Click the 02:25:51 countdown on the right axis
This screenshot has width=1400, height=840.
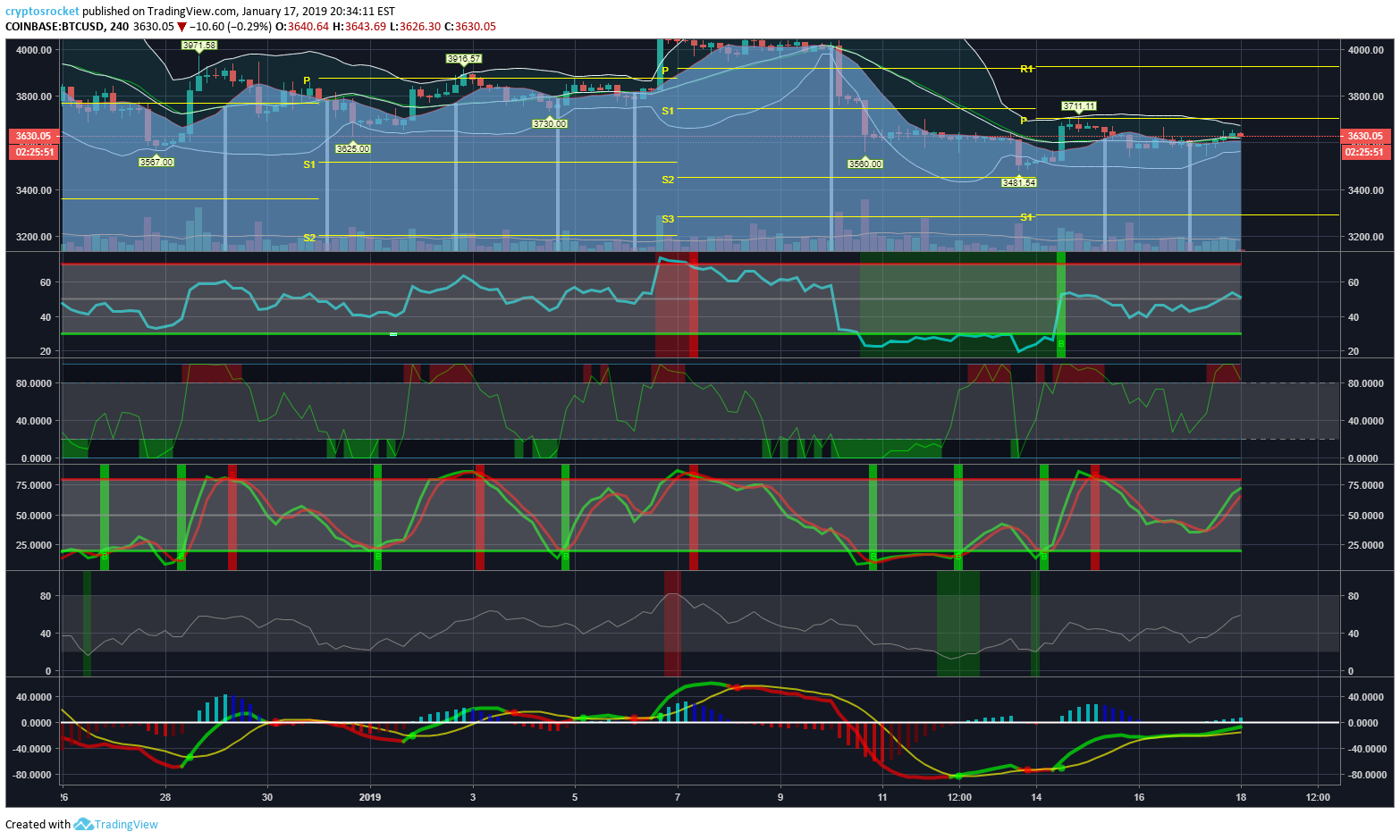[1365, 152]
